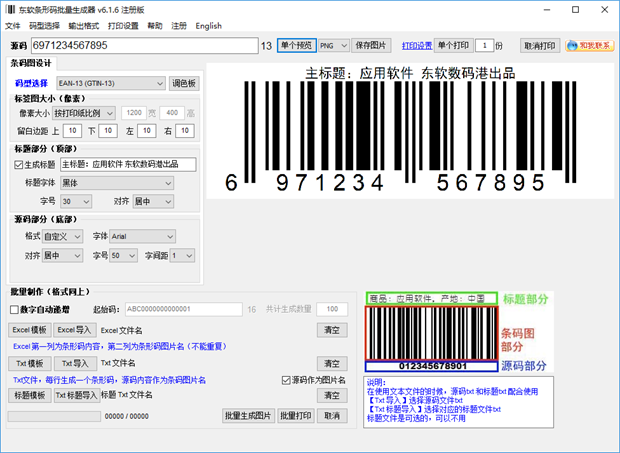Screen dimensions: 620x453
Task: Open the 打印设置 menu
Action: [x=123, y=26]
